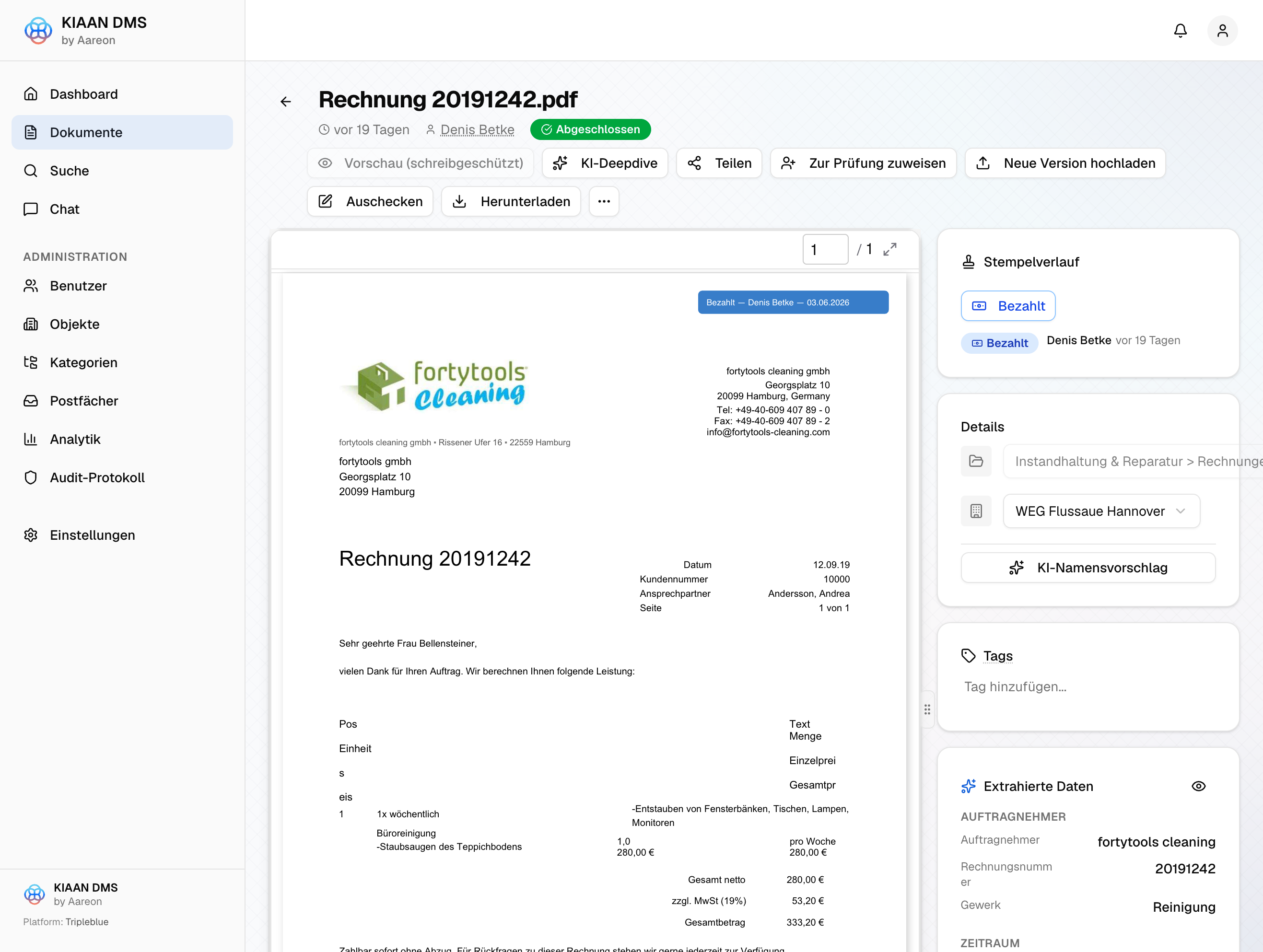The height and width of the screenshot is (952, 1263).
Task: Open Benutzer administration page
Action: [122, 285]
